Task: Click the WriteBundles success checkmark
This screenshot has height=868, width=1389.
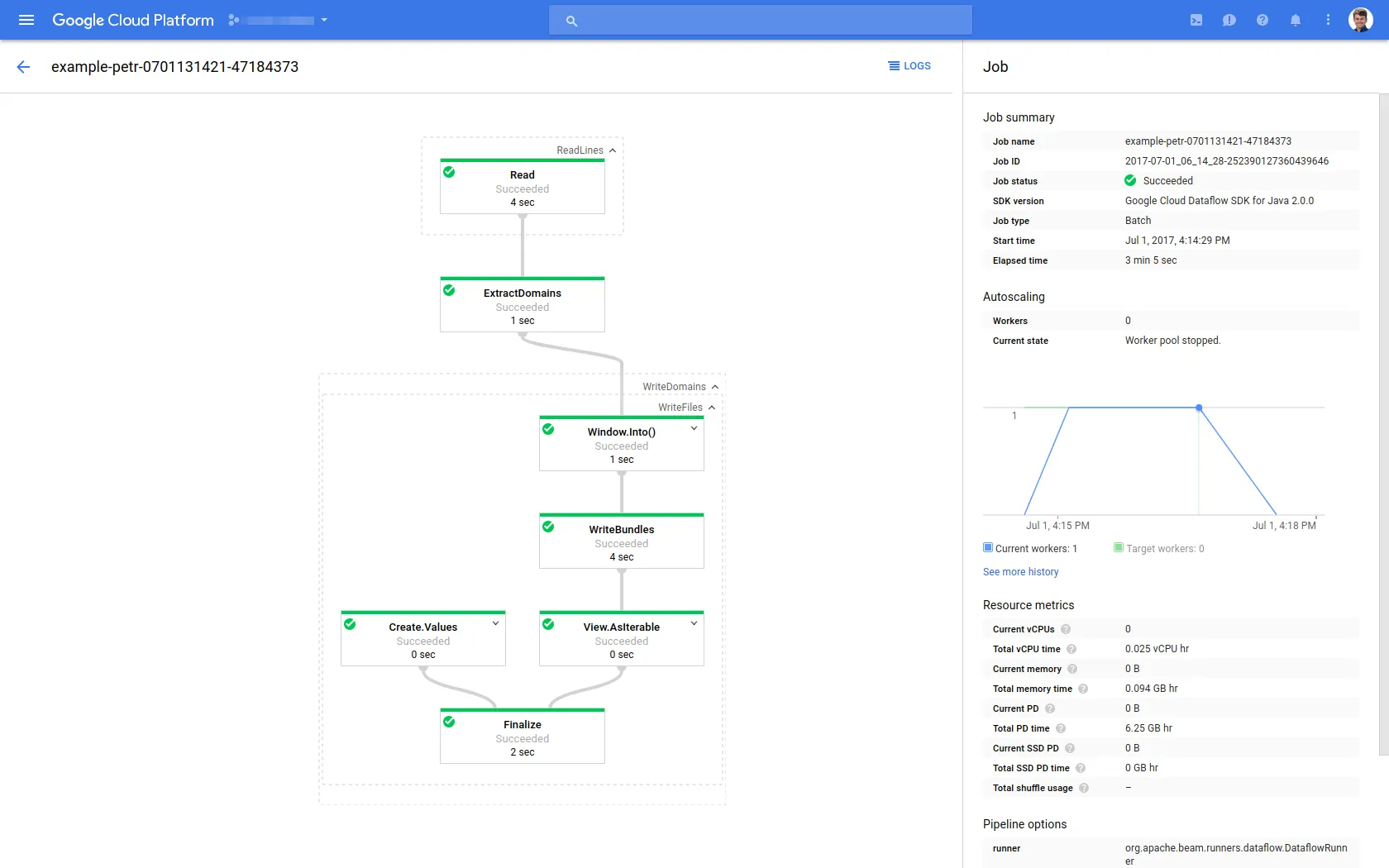Action: coord(548,527)
